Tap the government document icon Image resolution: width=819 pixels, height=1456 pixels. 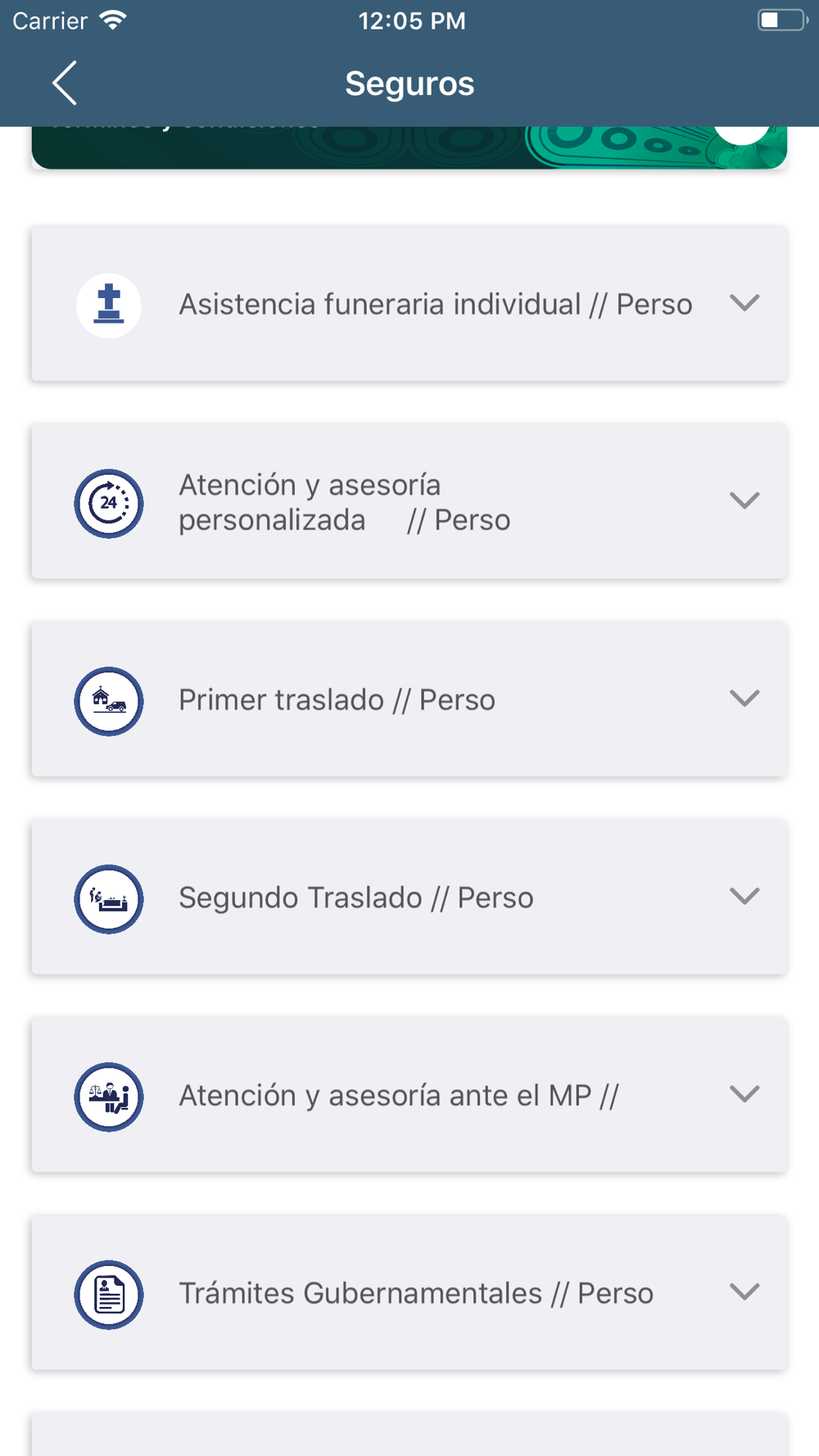[109, 1294]
